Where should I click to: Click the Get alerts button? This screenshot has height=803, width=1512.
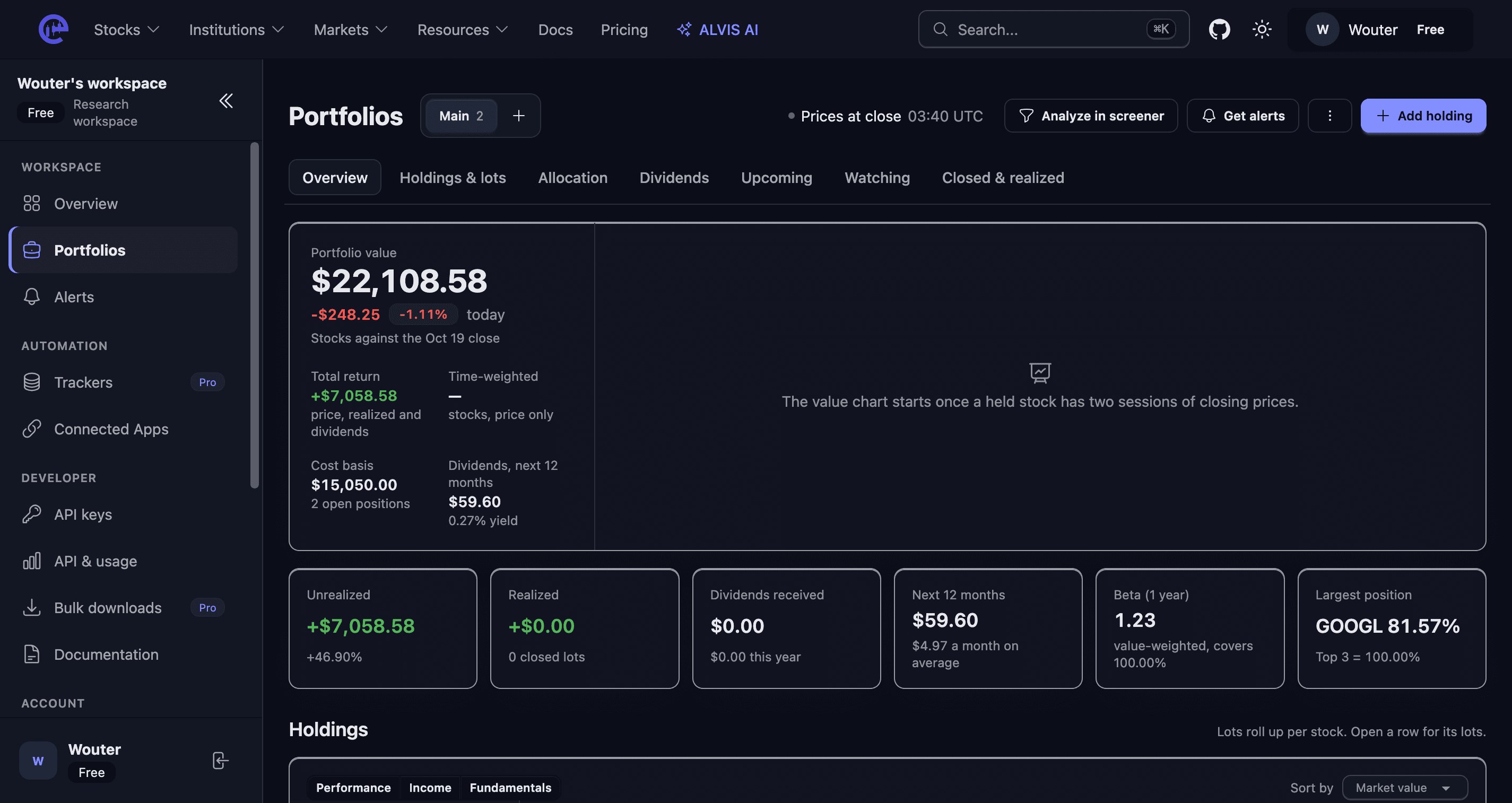(x=1242, y=116)
